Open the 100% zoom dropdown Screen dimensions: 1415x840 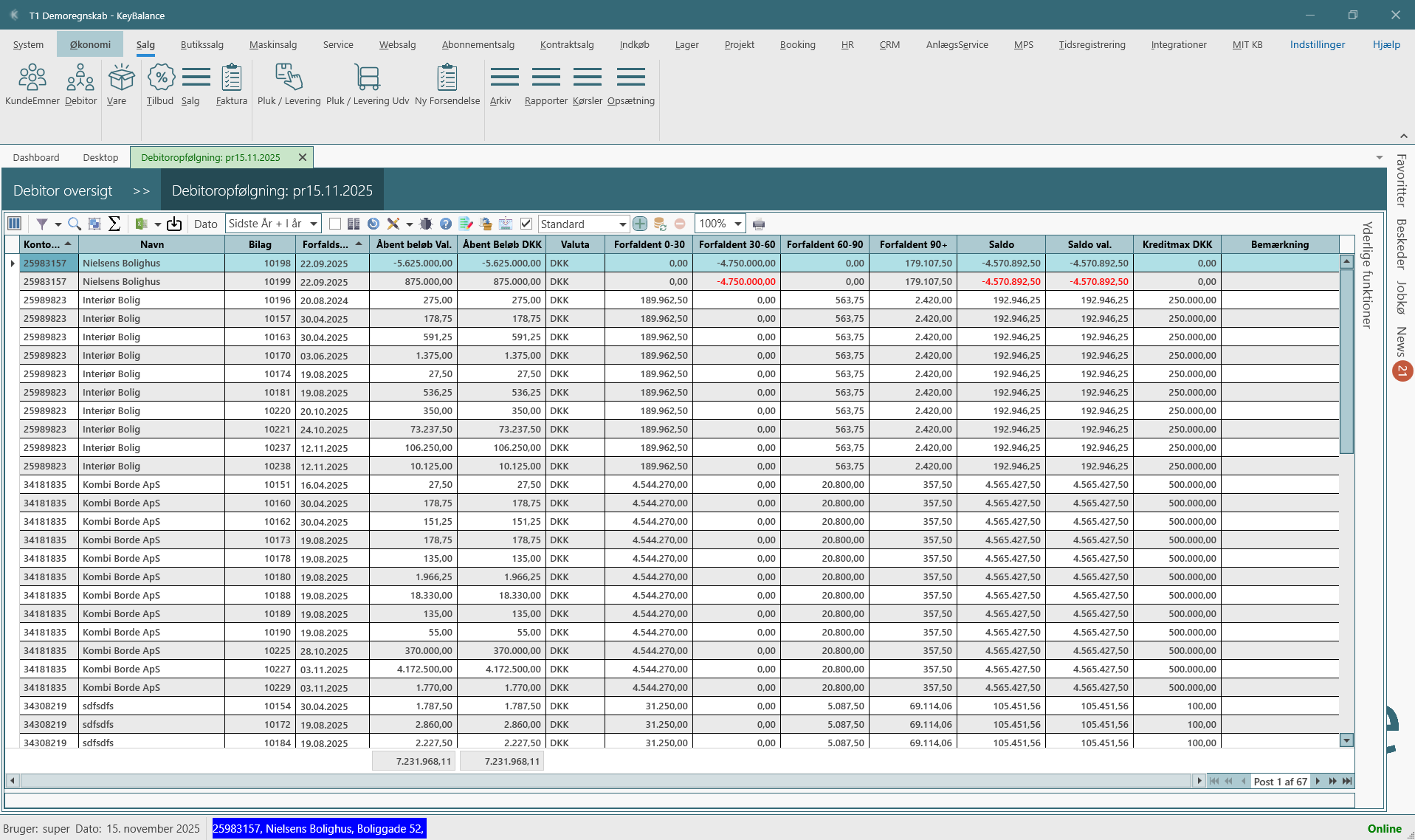(x=737, y=224)
